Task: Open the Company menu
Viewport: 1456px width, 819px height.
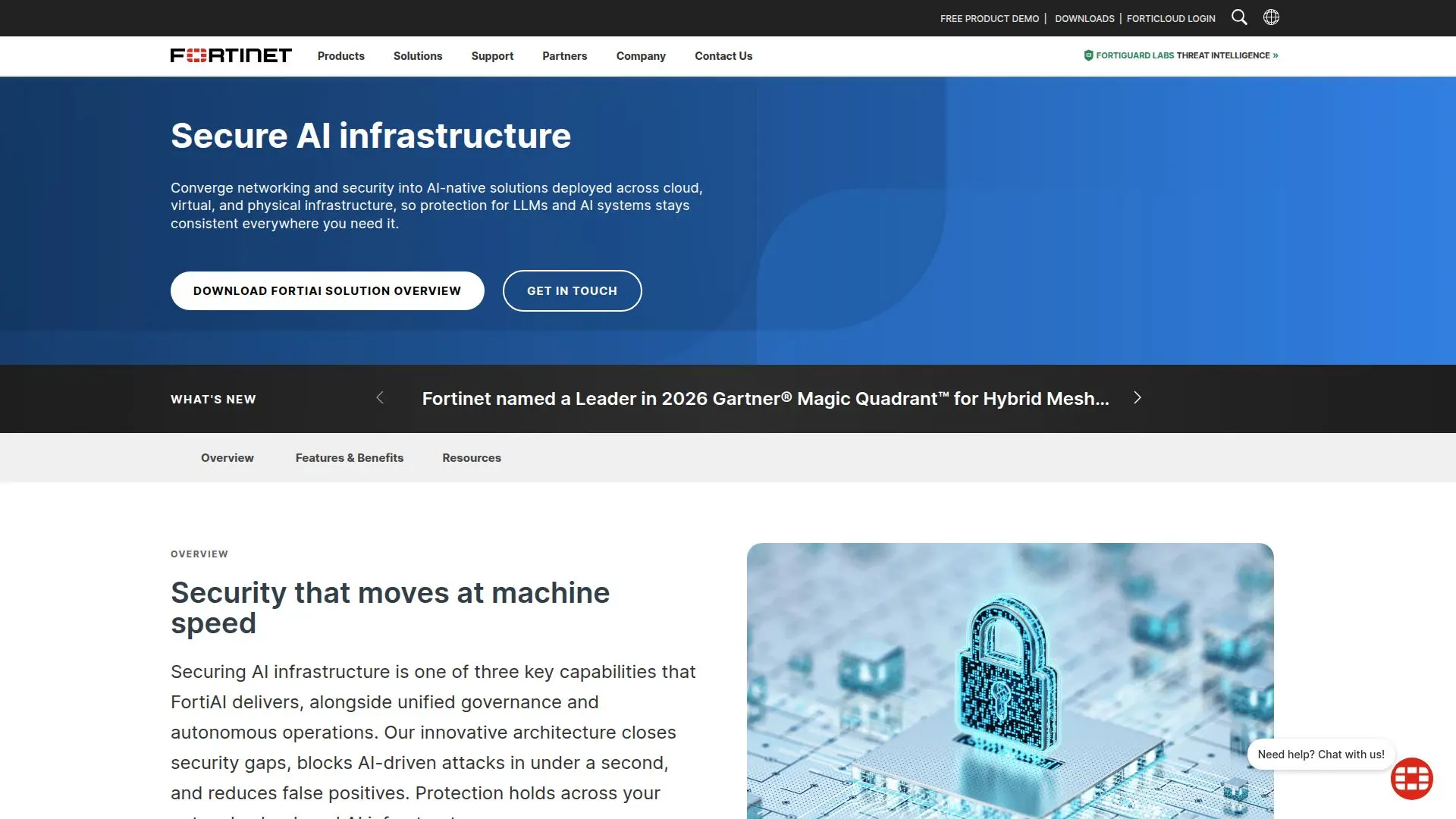Action: coord(641,56)
